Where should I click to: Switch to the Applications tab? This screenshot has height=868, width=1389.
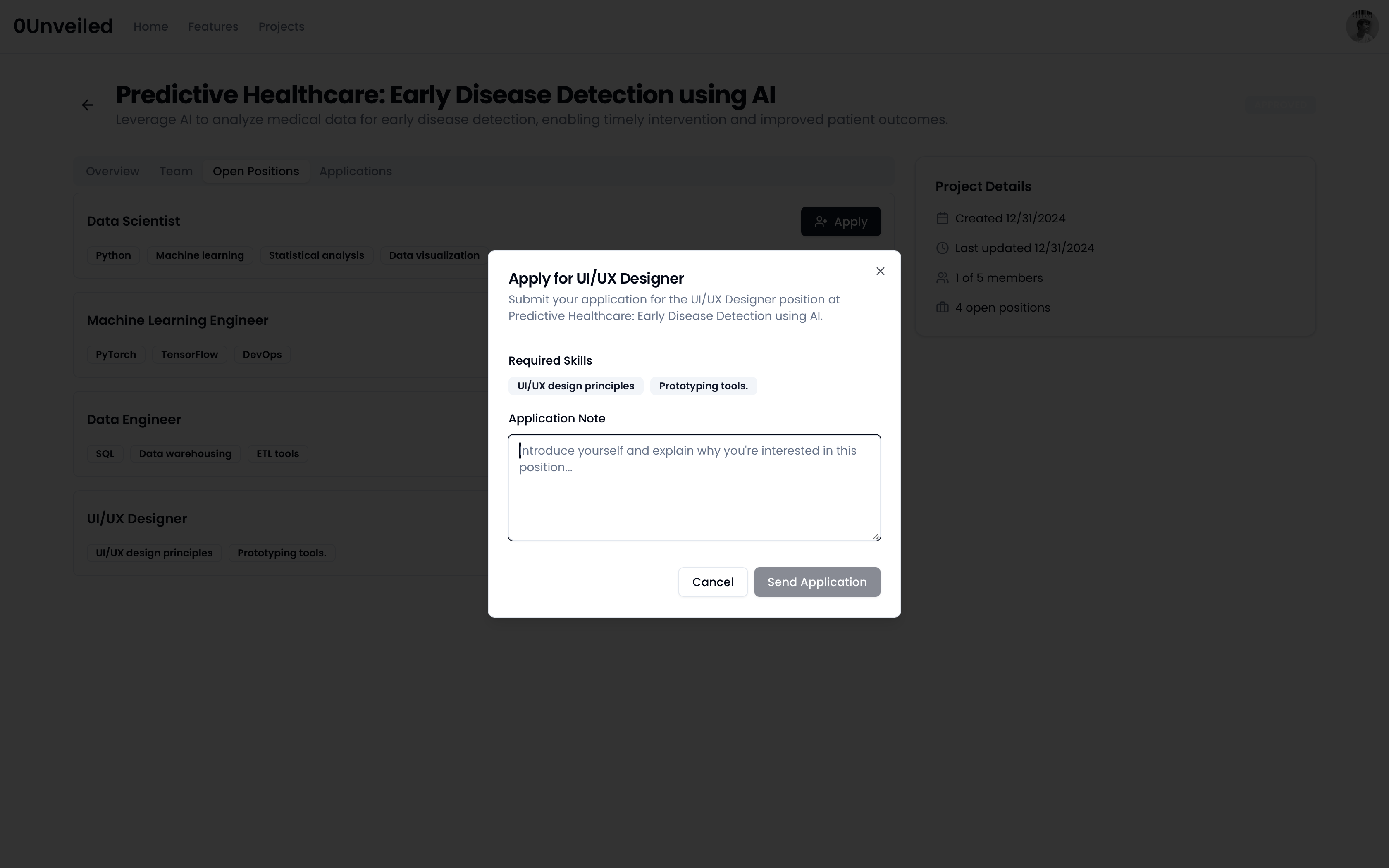[x=355, y=171]
